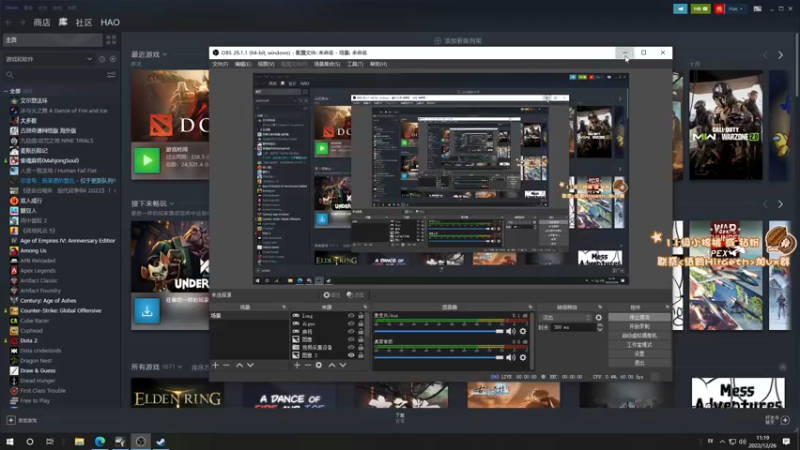This screenshot has width=800, height=450.
Task: Toggle the lock for the last source row
Action: coord(361,355)
